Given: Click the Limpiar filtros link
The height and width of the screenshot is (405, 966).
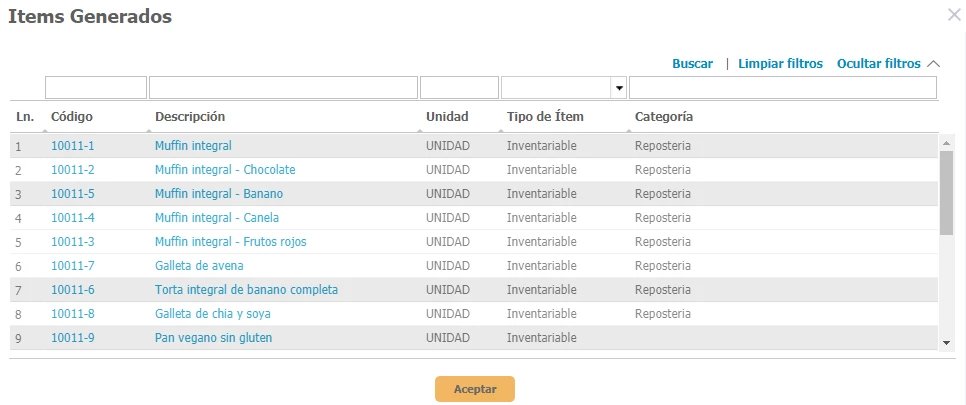Looking at the screenshot, I should 780,64.
